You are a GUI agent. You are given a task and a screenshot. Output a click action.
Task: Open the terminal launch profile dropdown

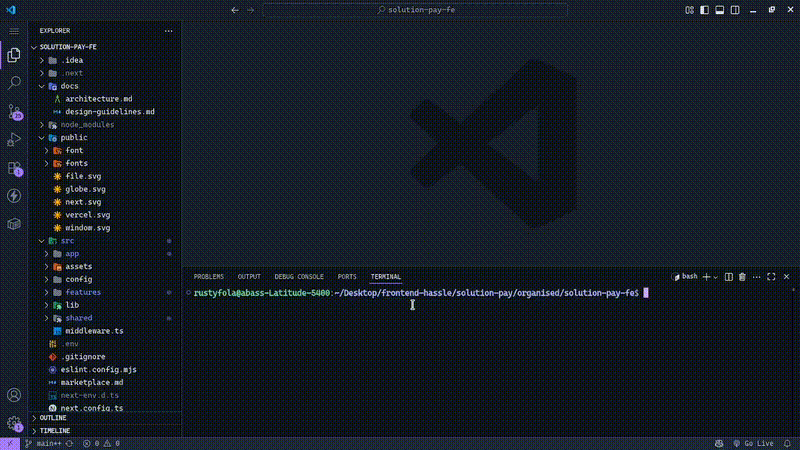click(715, 277)
